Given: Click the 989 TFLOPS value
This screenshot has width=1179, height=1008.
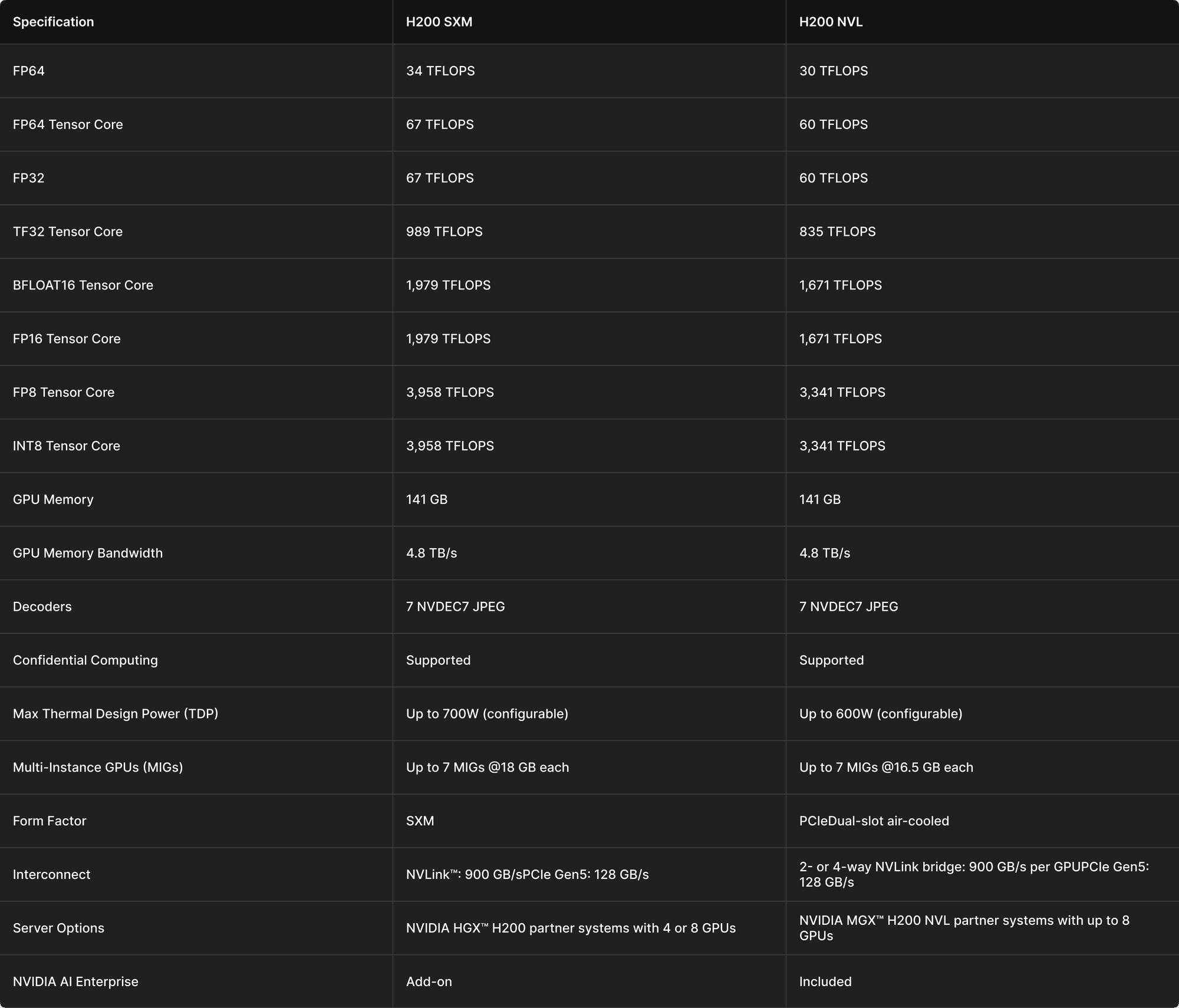Looking at the screenshot, I should click(x=444, y=232).
